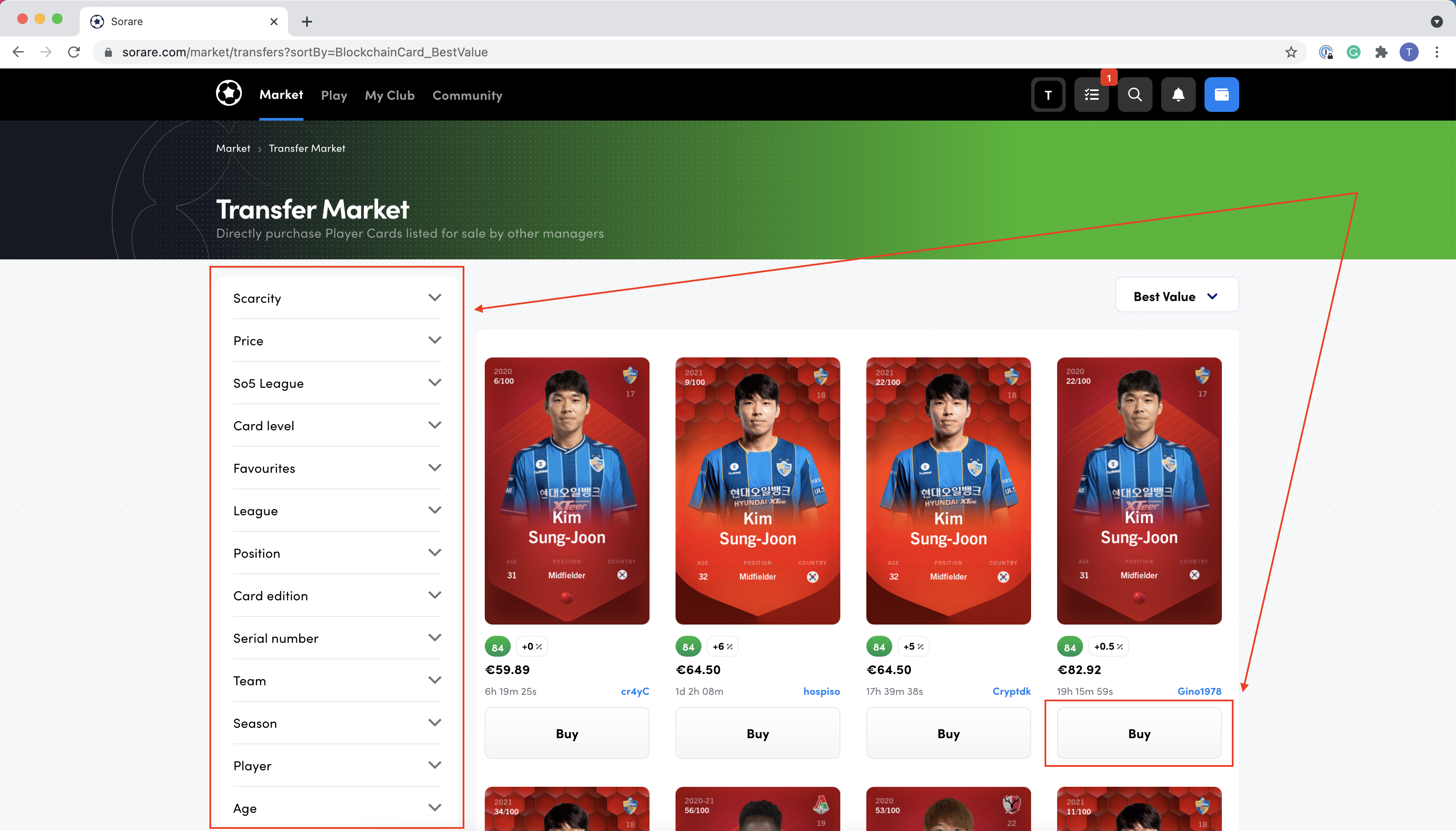Click the 84 score badge on €59.89 card
This screenshot has width=1456, height=831.
497,647
